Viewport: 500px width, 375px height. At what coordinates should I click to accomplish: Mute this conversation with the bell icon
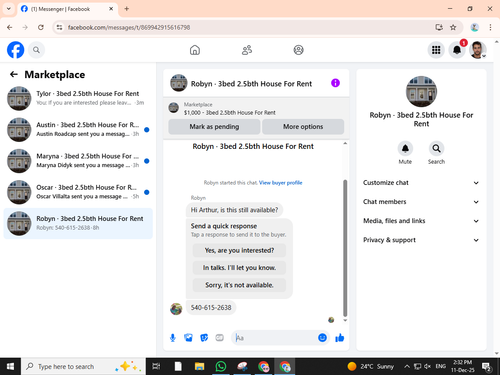[405, 148]
